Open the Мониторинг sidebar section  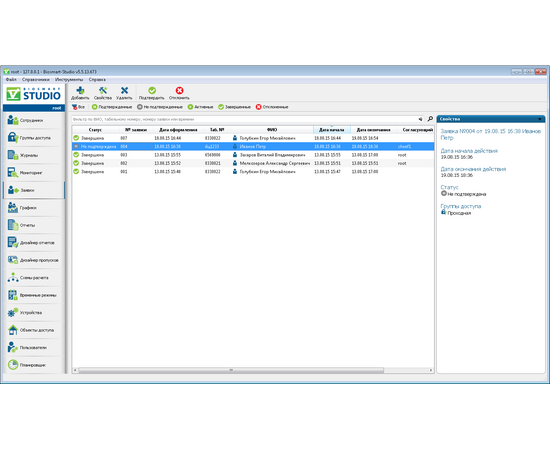34,173
